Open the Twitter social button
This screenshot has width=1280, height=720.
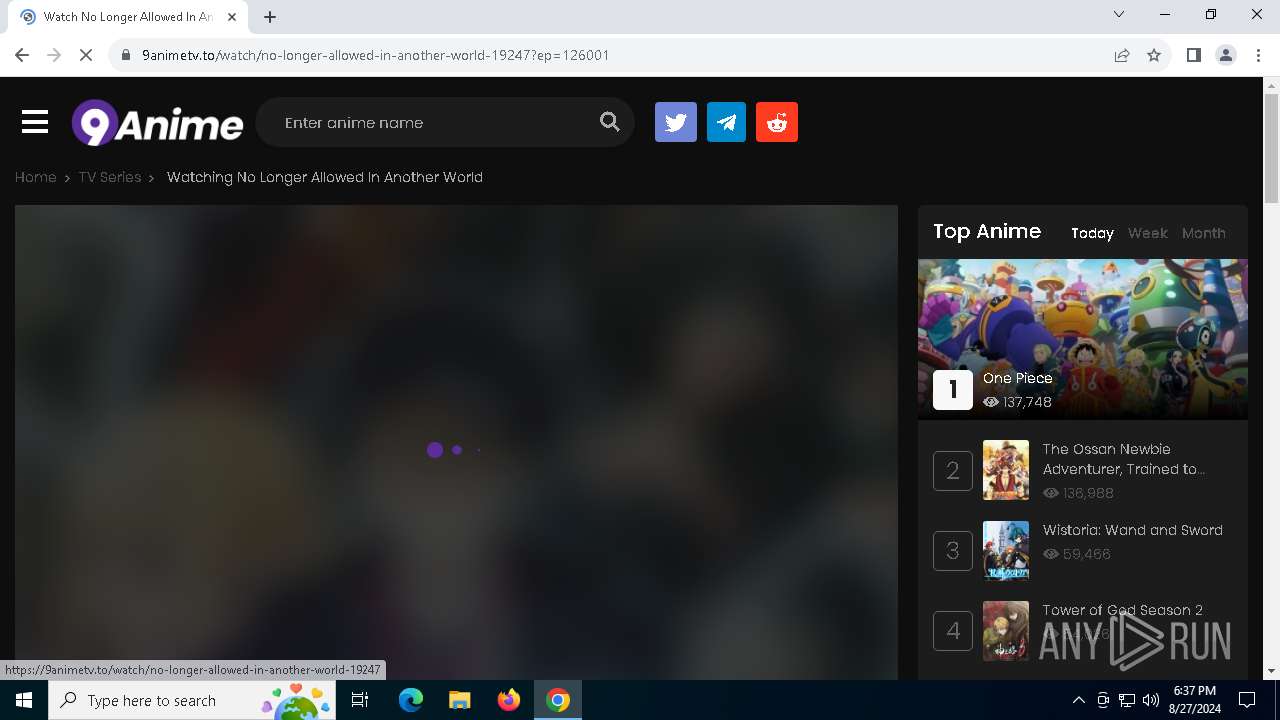tap(676, 122)
